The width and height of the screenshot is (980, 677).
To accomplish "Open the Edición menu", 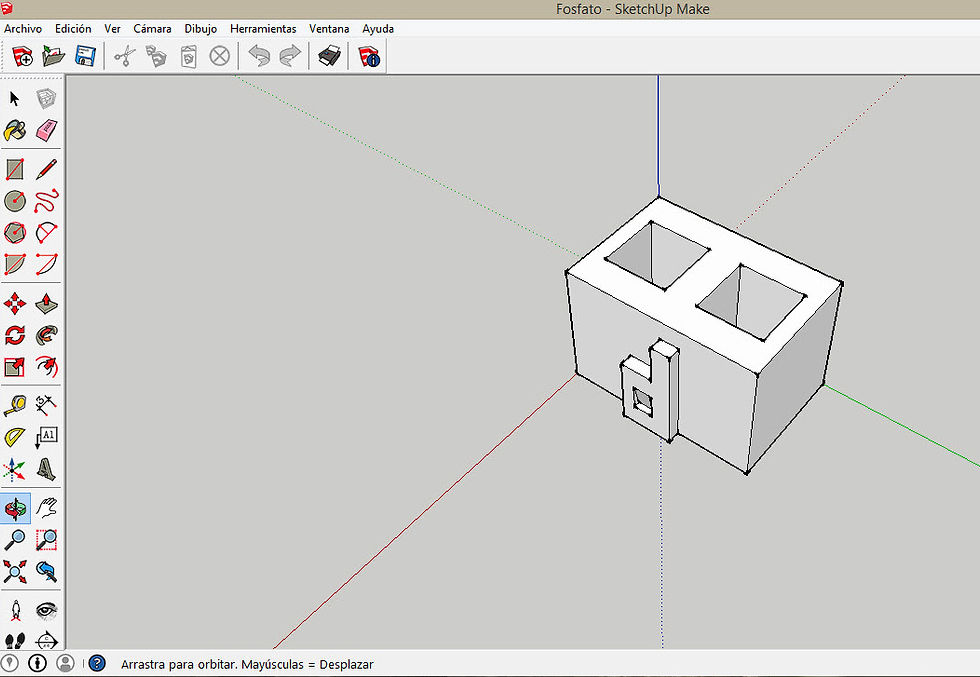I will 73,29.
